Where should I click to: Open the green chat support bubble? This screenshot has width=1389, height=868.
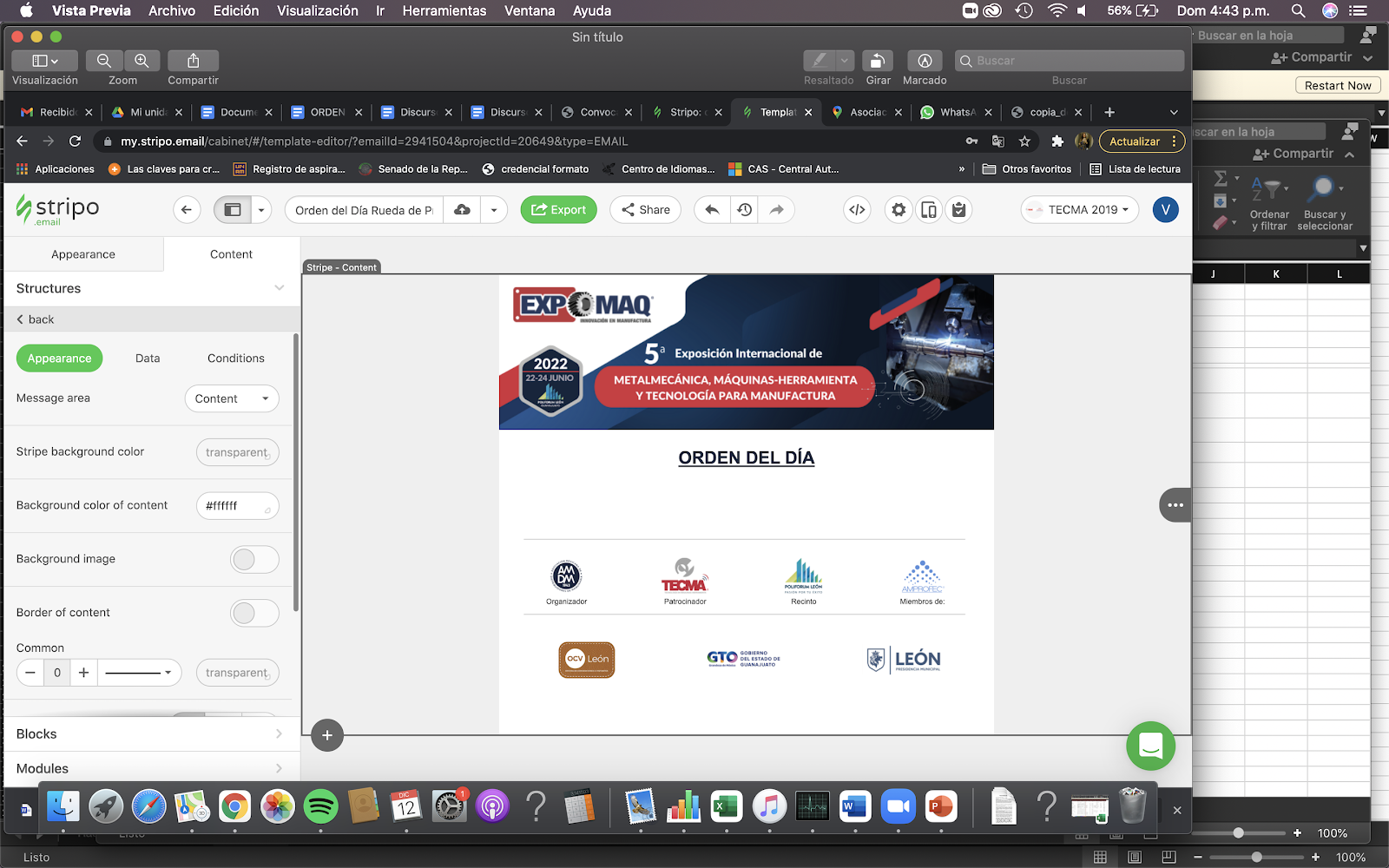(x=1150, y=746)
